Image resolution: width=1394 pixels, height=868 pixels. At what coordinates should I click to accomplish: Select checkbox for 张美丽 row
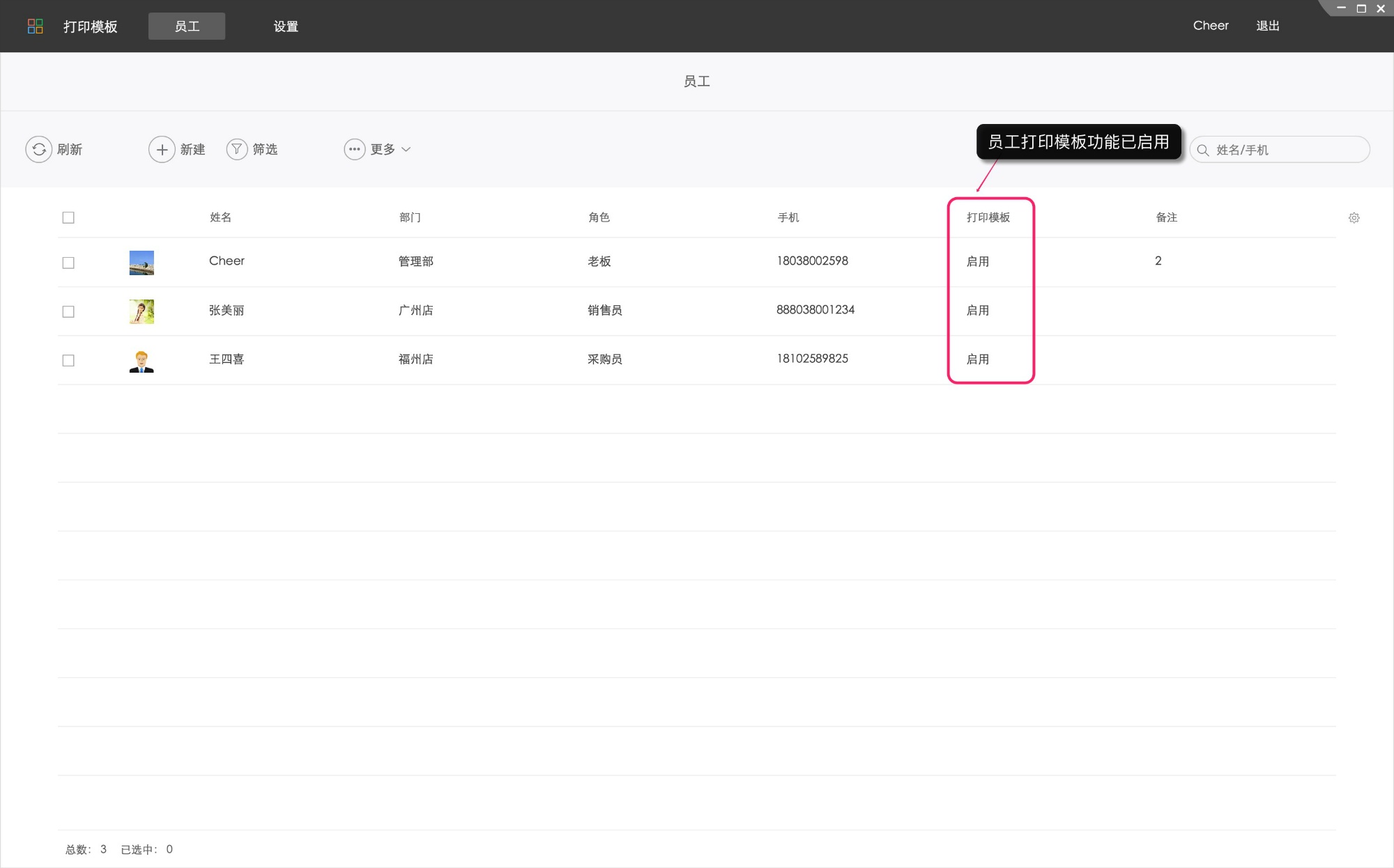68,311
